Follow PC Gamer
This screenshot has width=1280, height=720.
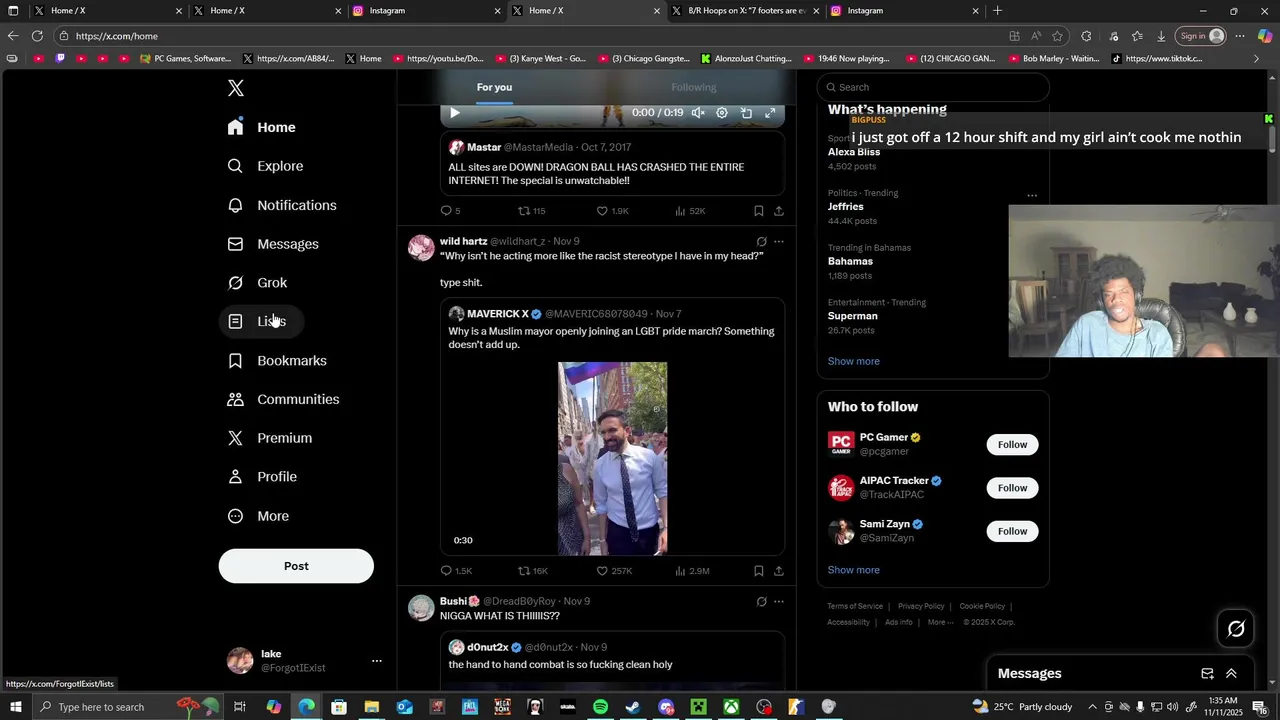(x=1012, y=444)
